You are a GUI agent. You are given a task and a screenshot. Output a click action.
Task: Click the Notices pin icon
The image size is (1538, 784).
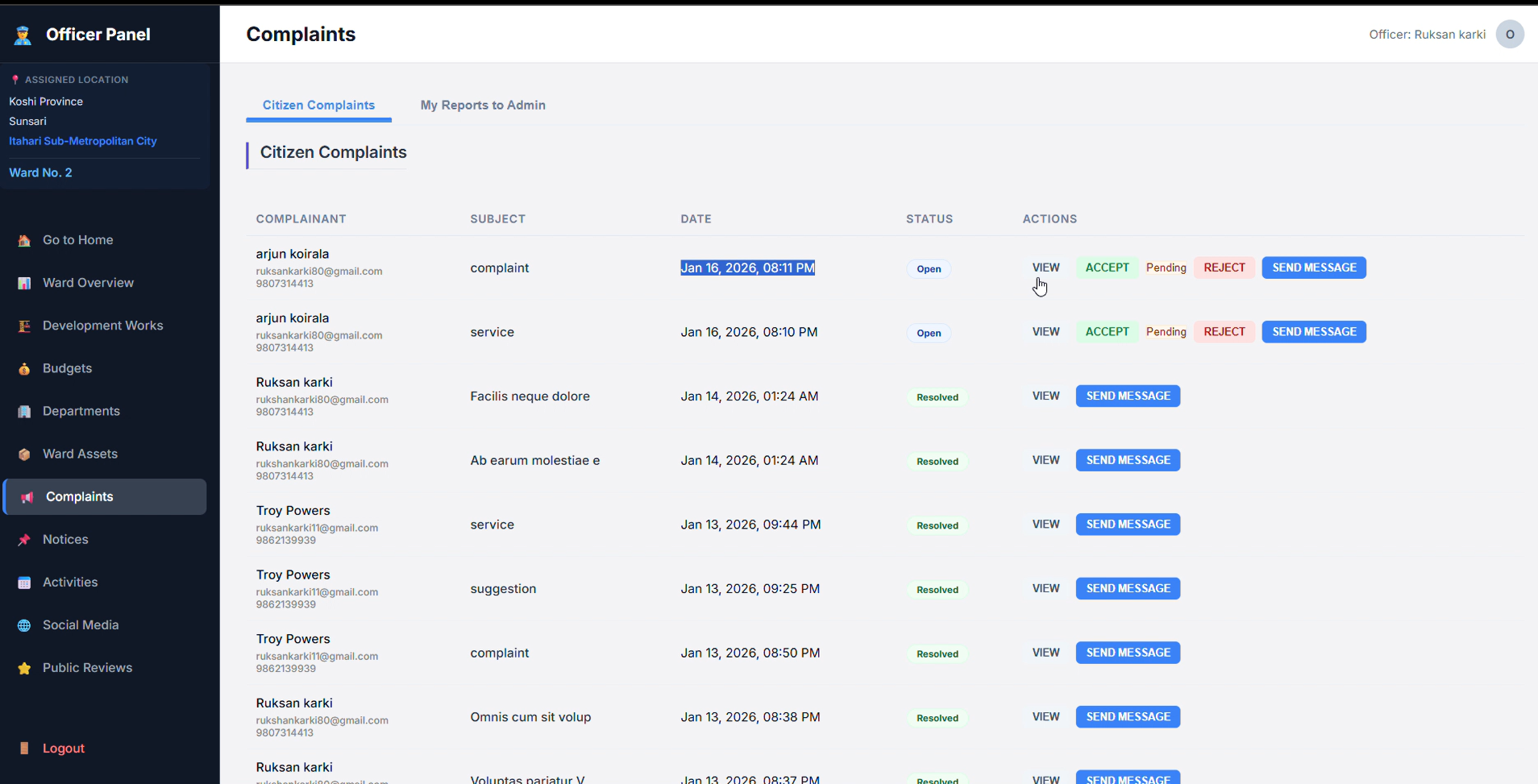click(24, 540)
